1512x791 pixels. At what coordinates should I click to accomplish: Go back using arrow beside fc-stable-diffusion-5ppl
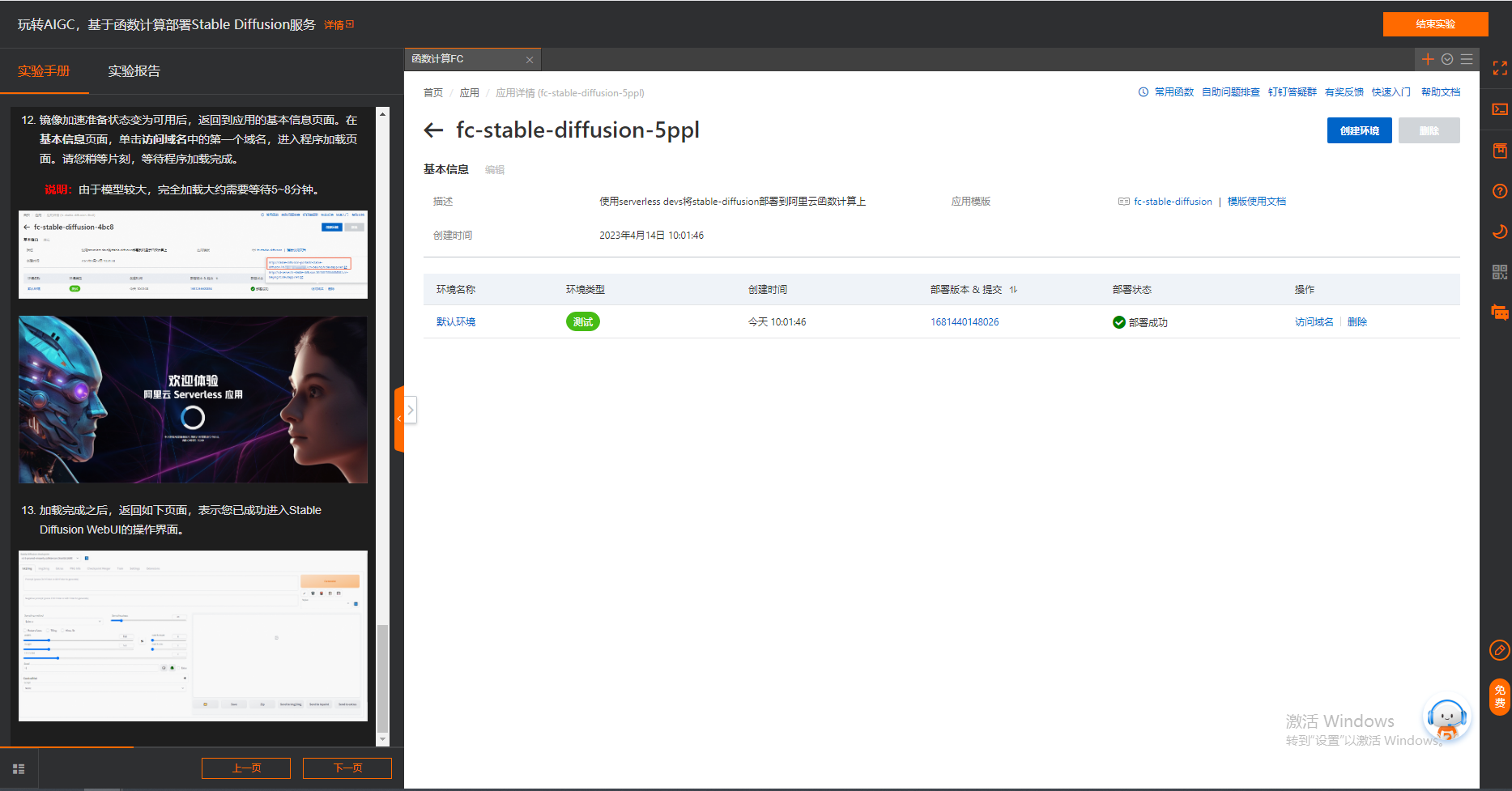coord(433,130)
